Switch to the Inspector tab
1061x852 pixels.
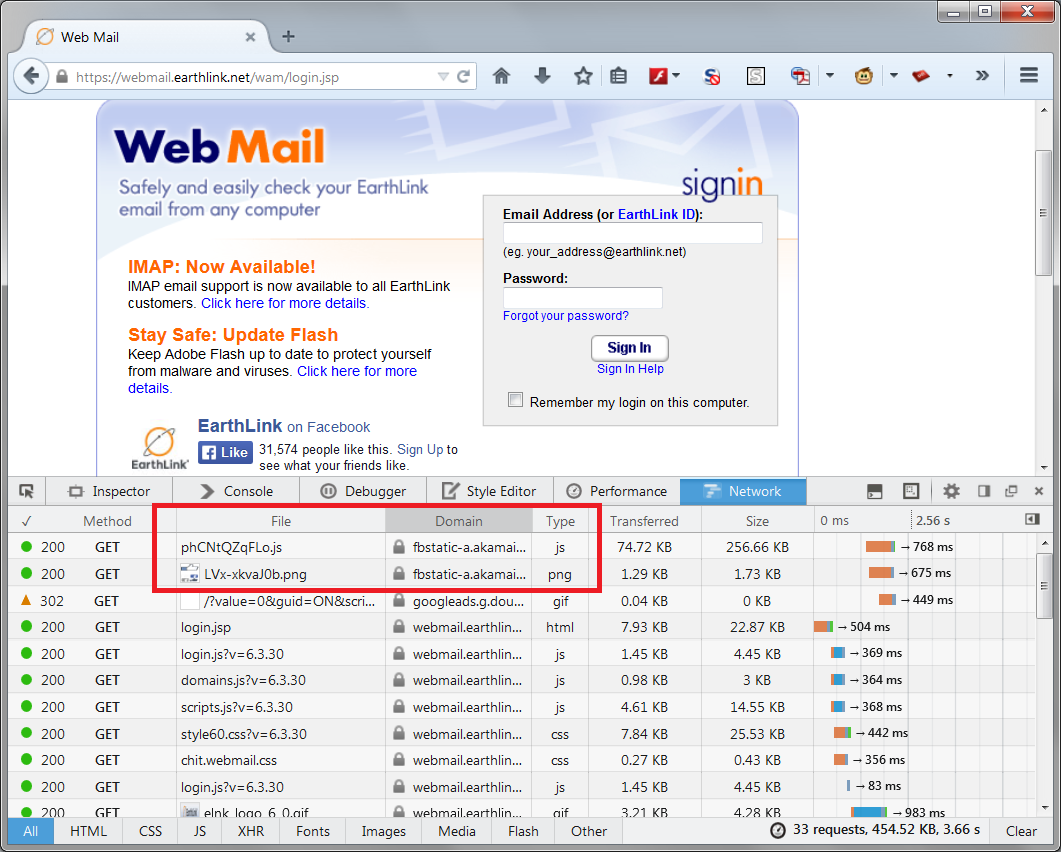click(109, 491)
